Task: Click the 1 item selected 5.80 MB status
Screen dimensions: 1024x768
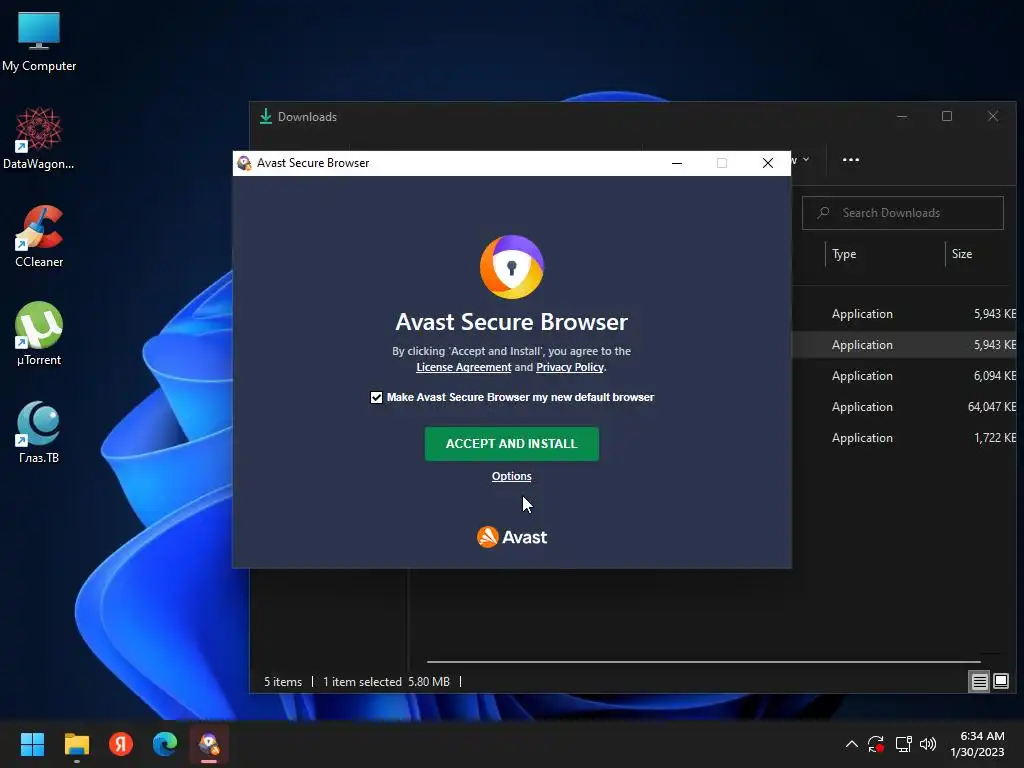Action: (386, 682)
